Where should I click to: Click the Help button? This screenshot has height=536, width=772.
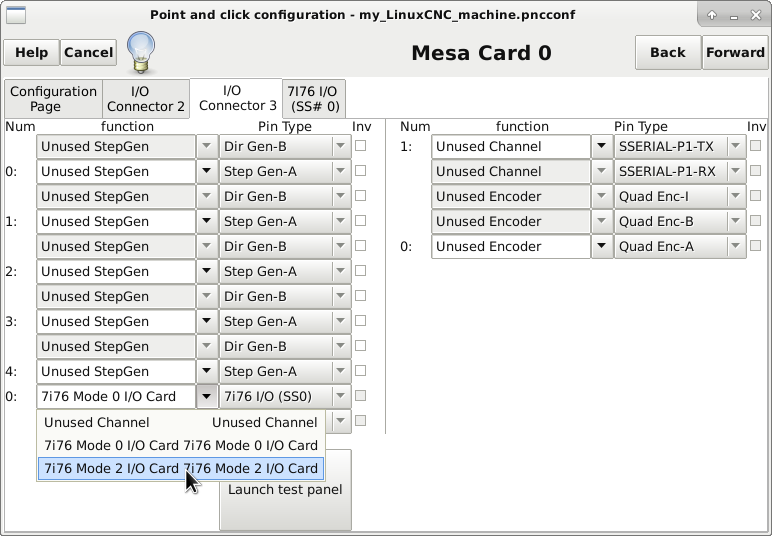pos(31,53)
